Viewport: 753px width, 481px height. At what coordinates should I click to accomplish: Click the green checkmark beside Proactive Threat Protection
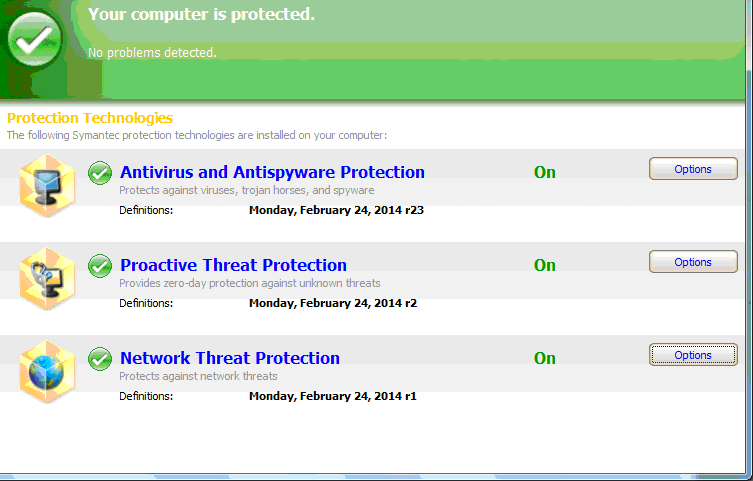(100, 266)
